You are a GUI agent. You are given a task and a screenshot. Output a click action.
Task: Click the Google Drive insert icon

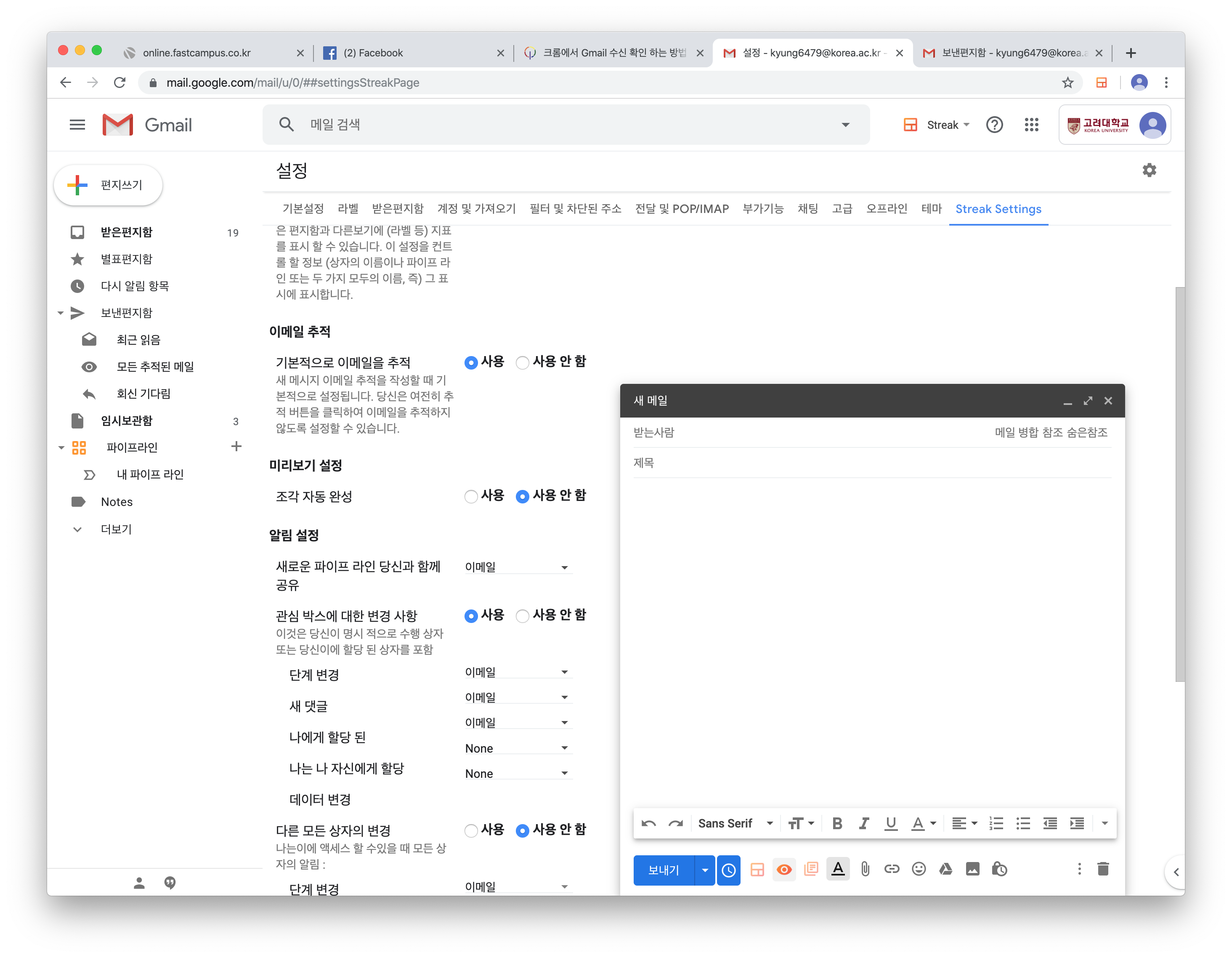945,870
